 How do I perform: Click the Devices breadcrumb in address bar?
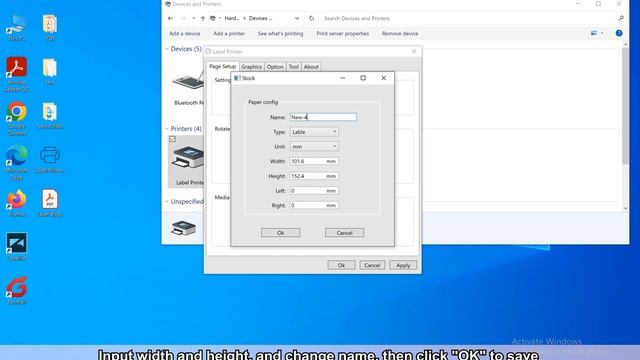point(260,18)
